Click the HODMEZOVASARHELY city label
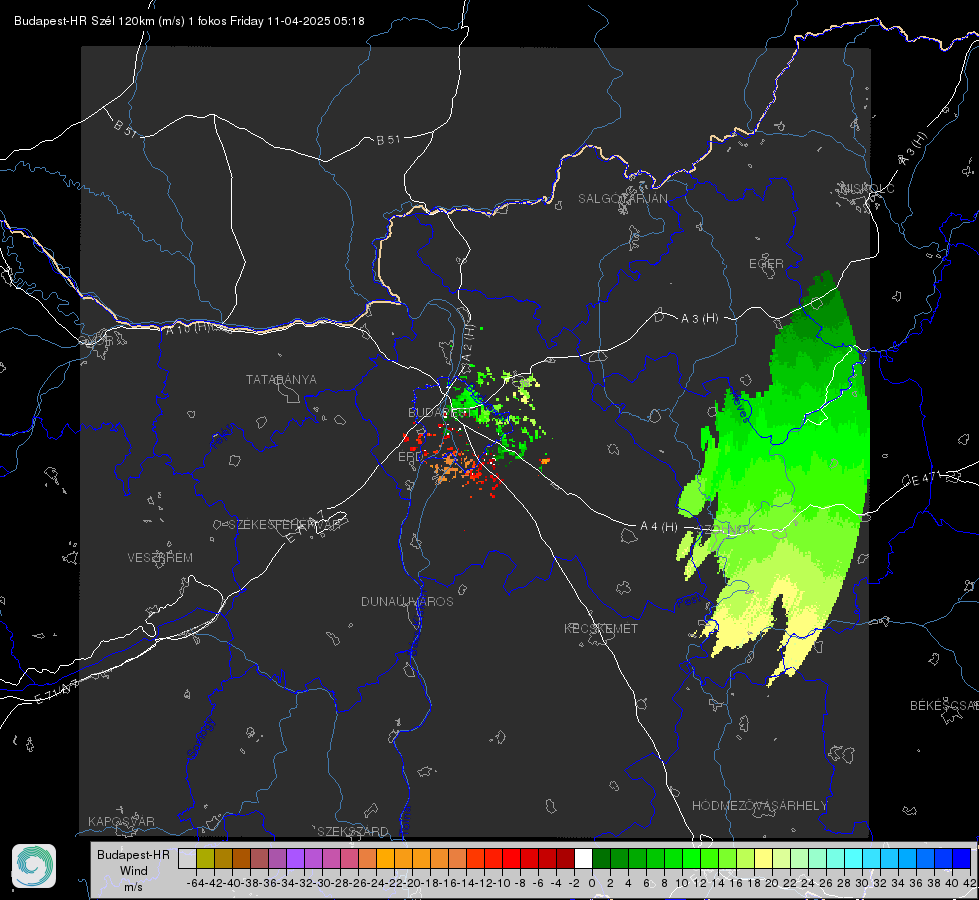The width and height of the screenshot is (979, 900). [759, 806]
